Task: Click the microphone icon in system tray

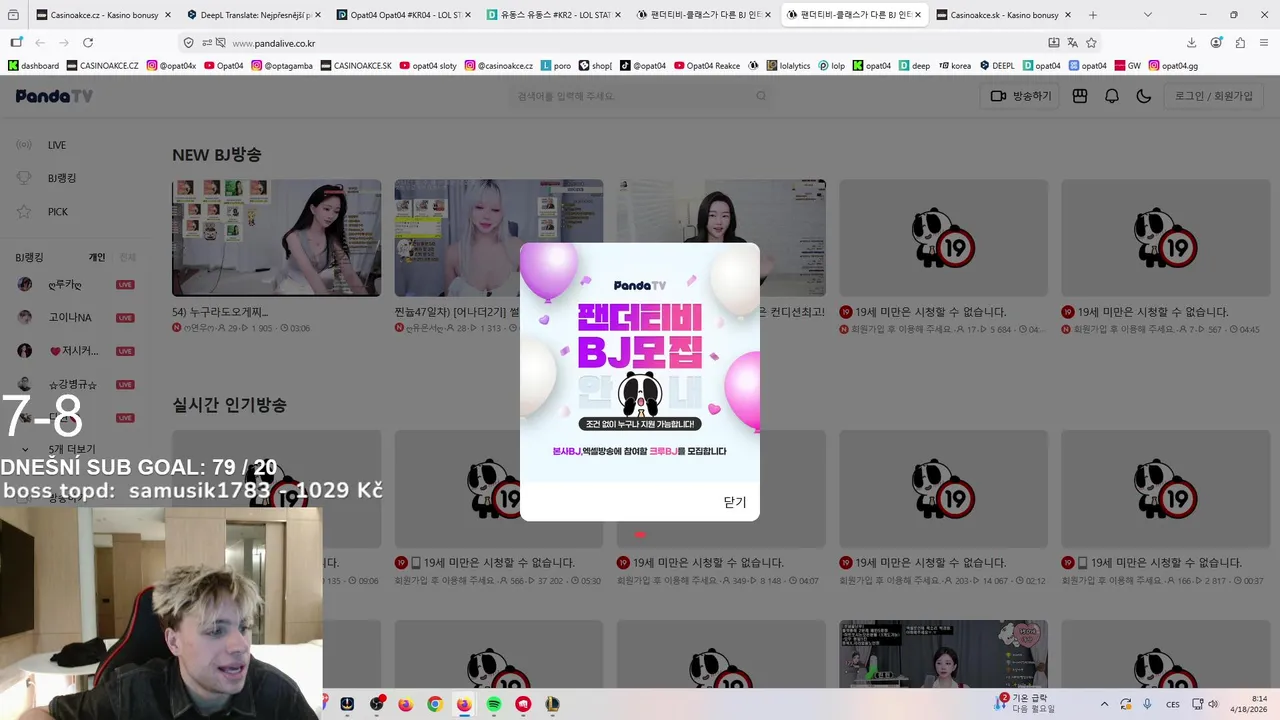Action: tap(1147, 704)
